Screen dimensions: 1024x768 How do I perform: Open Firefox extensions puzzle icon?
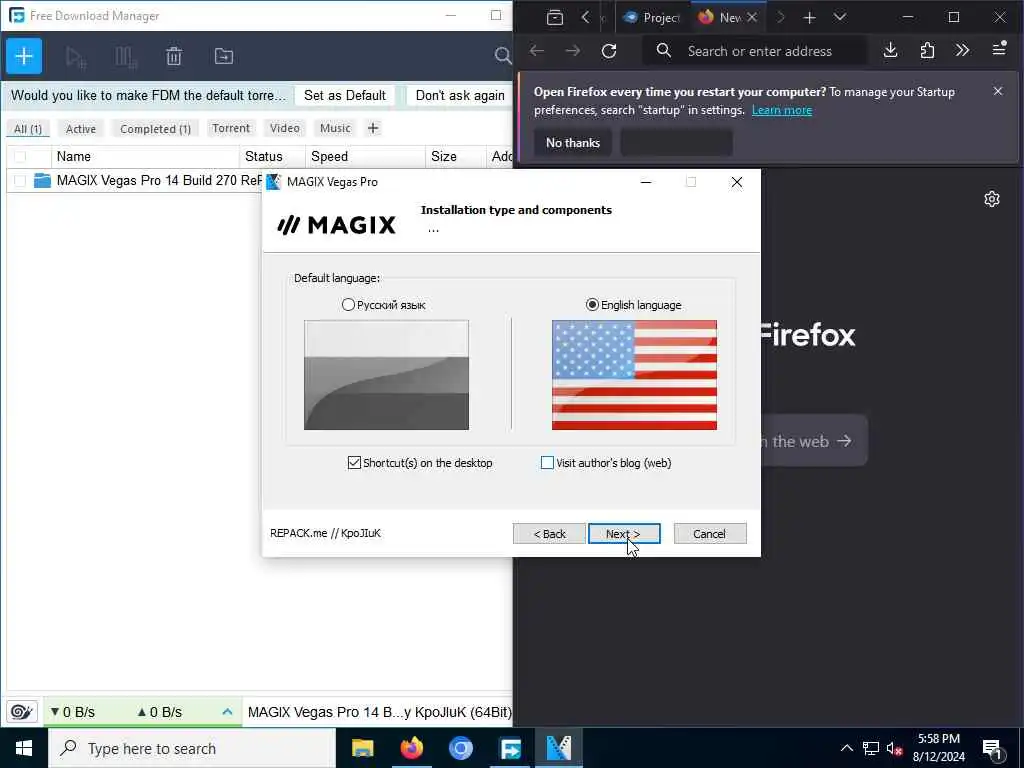pyautogui.click(x=927, y=50)
